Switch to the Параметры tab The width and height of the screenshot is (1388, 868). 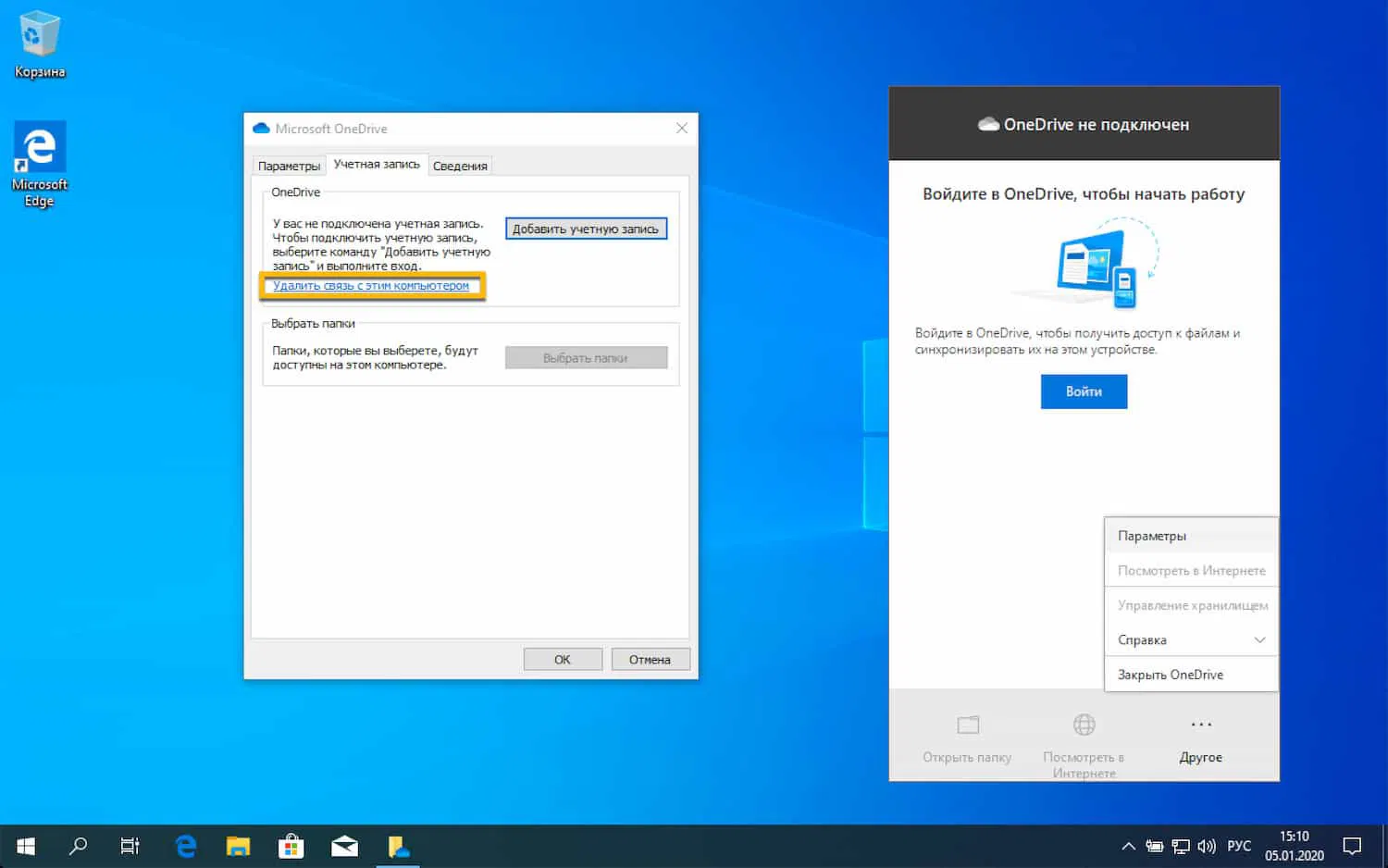[289, 166]
